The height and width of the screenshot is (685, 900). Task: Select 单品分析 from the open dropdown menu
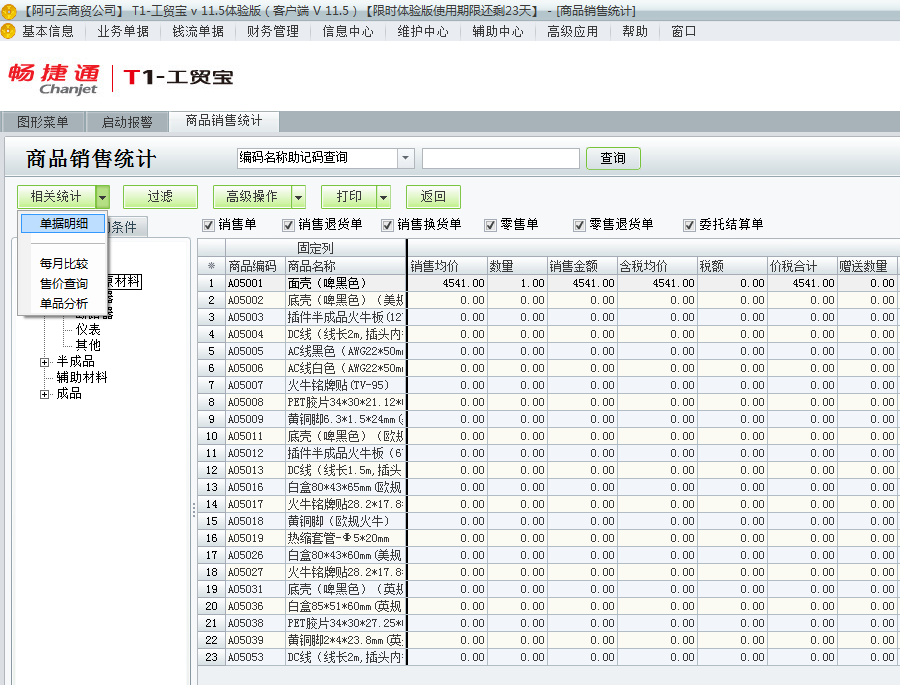pyautogui.click(x=62, y=304)
